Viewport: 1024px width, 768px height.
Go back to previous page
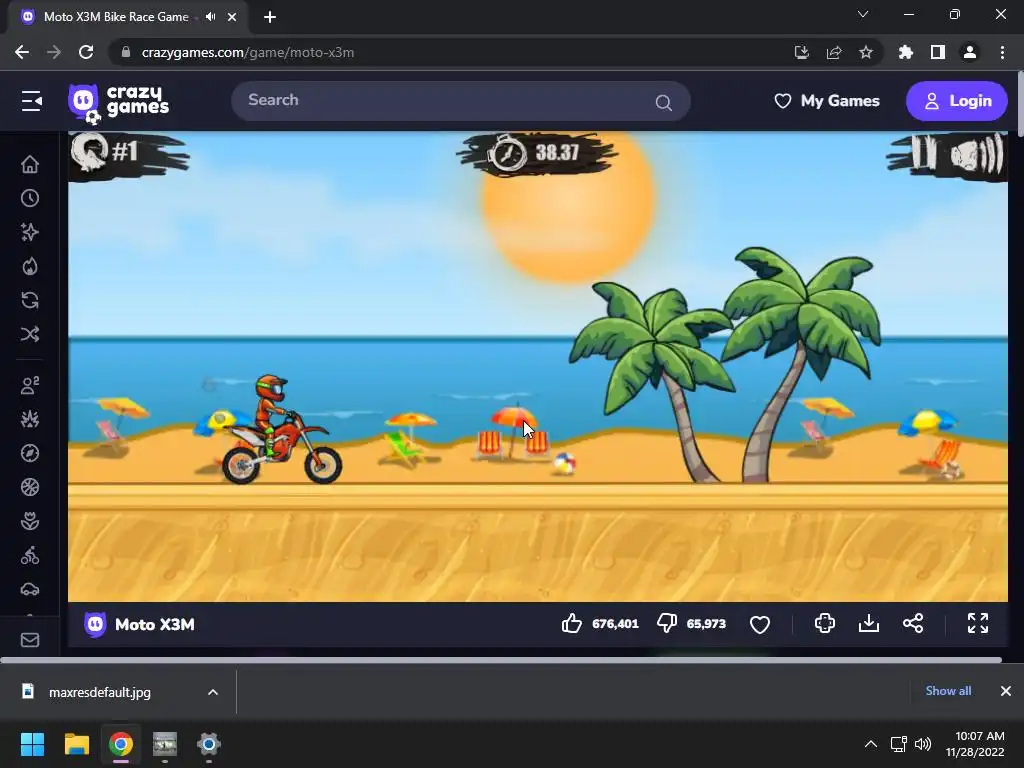(22, 52)
